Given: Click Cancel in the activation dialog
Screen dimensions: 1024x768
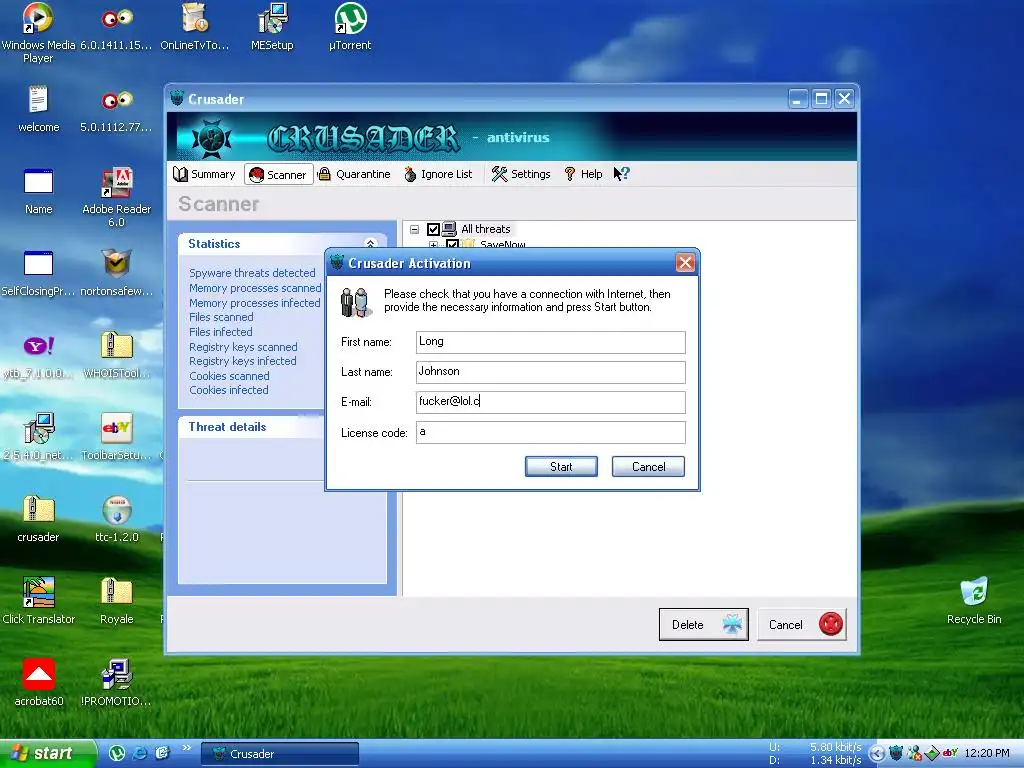Looking at the screenshot, I should [x=648, y=466].
